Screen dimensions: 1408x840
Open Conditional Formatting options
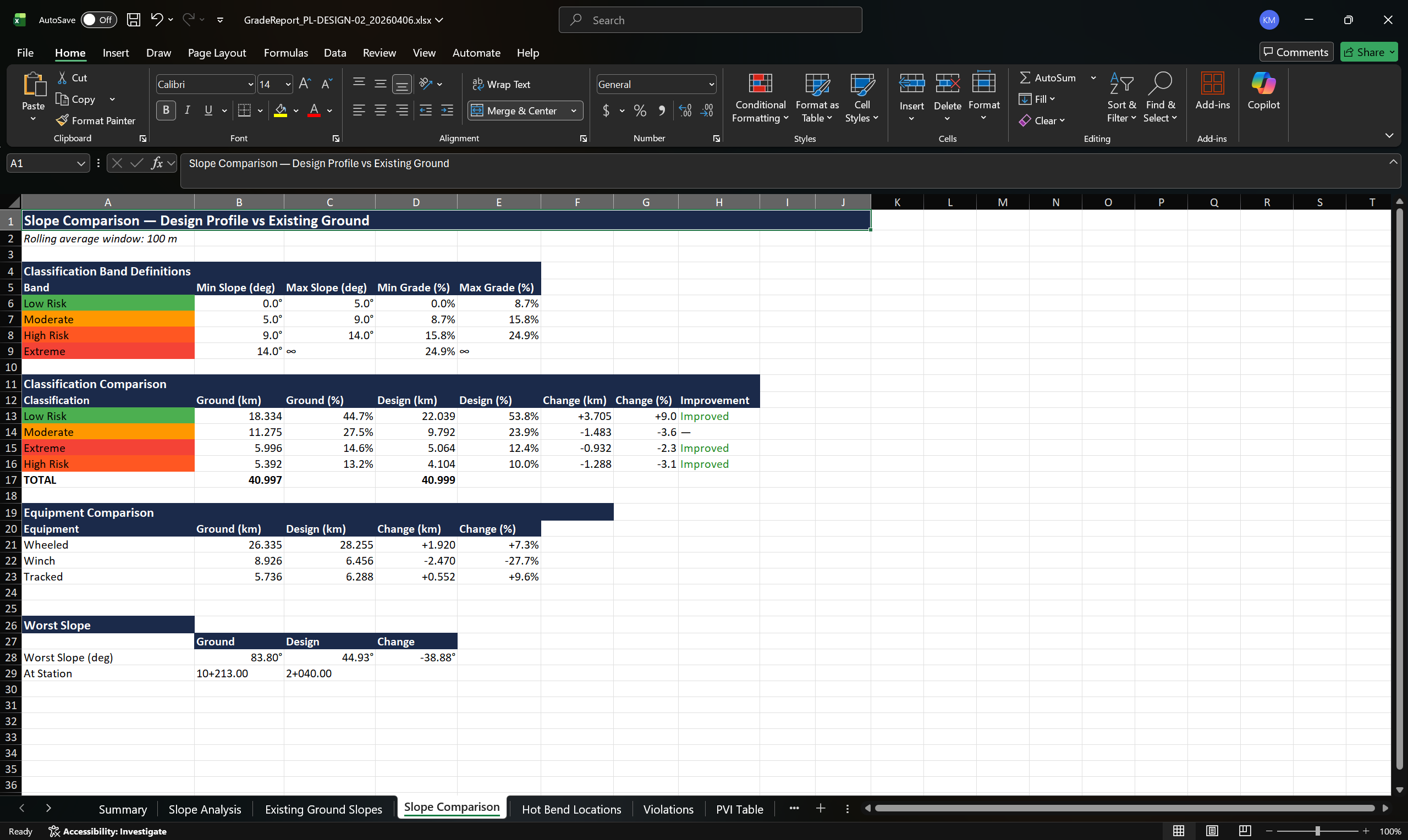(760, 96)
